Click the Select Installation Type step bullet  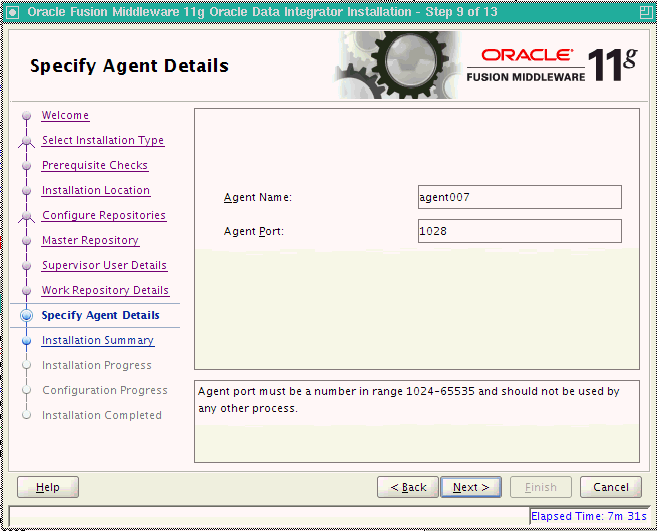(x=26, y=141)
